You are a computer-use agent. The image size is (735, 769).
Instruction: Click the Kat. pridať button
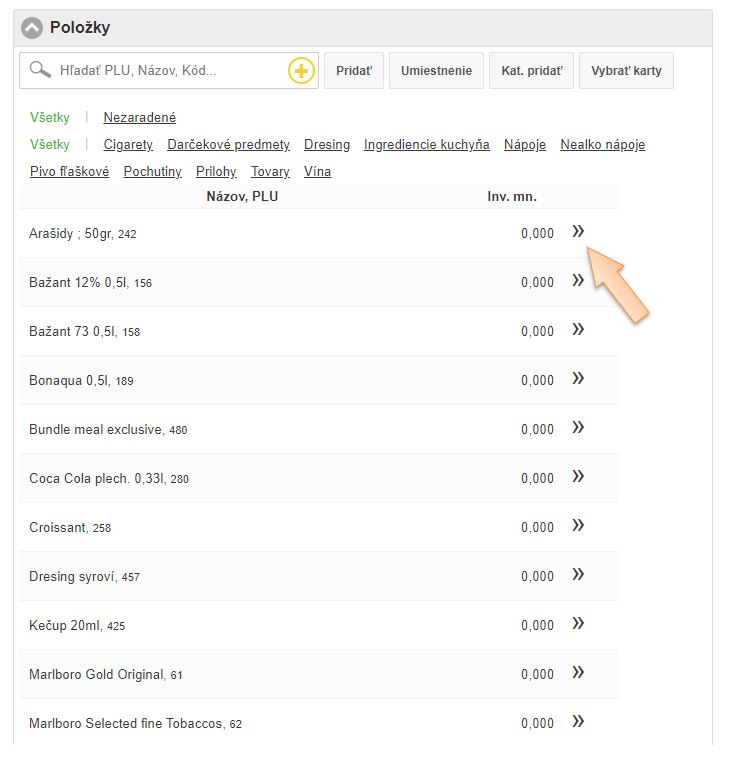(x=531, y=71)
